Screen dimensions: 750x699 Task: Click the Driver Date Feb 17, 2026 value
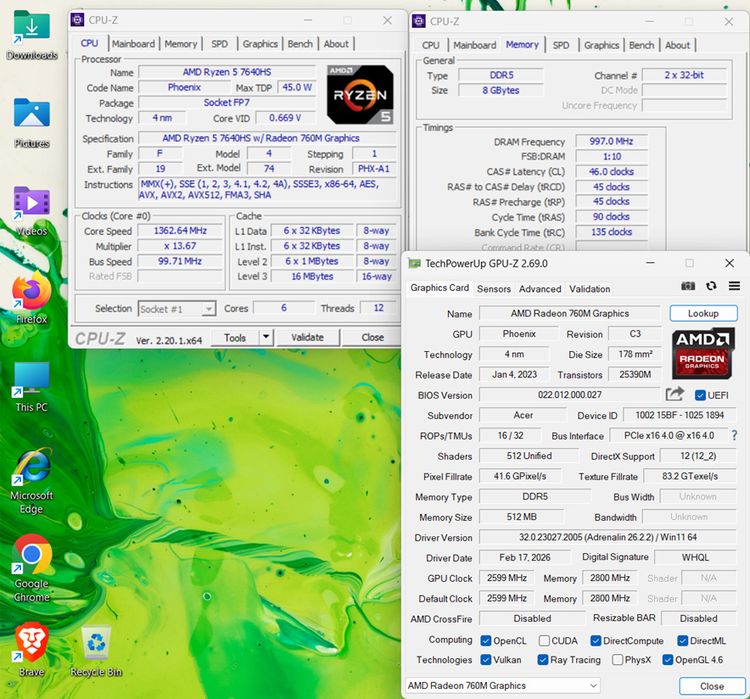point(525,557)
